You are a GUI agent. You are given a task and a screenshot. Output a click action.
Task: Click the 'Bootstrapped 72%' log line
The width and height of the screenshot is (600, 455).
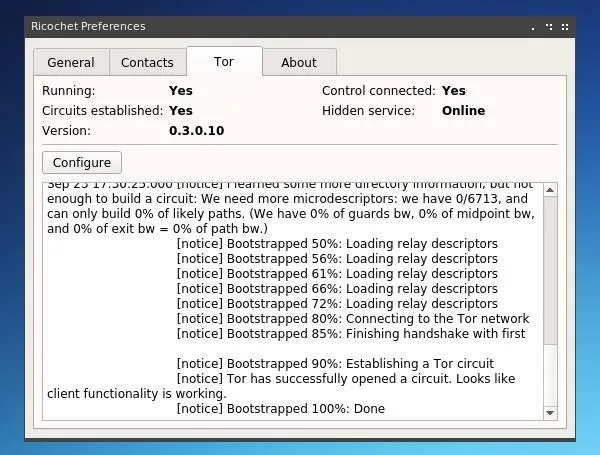(337, 304)
